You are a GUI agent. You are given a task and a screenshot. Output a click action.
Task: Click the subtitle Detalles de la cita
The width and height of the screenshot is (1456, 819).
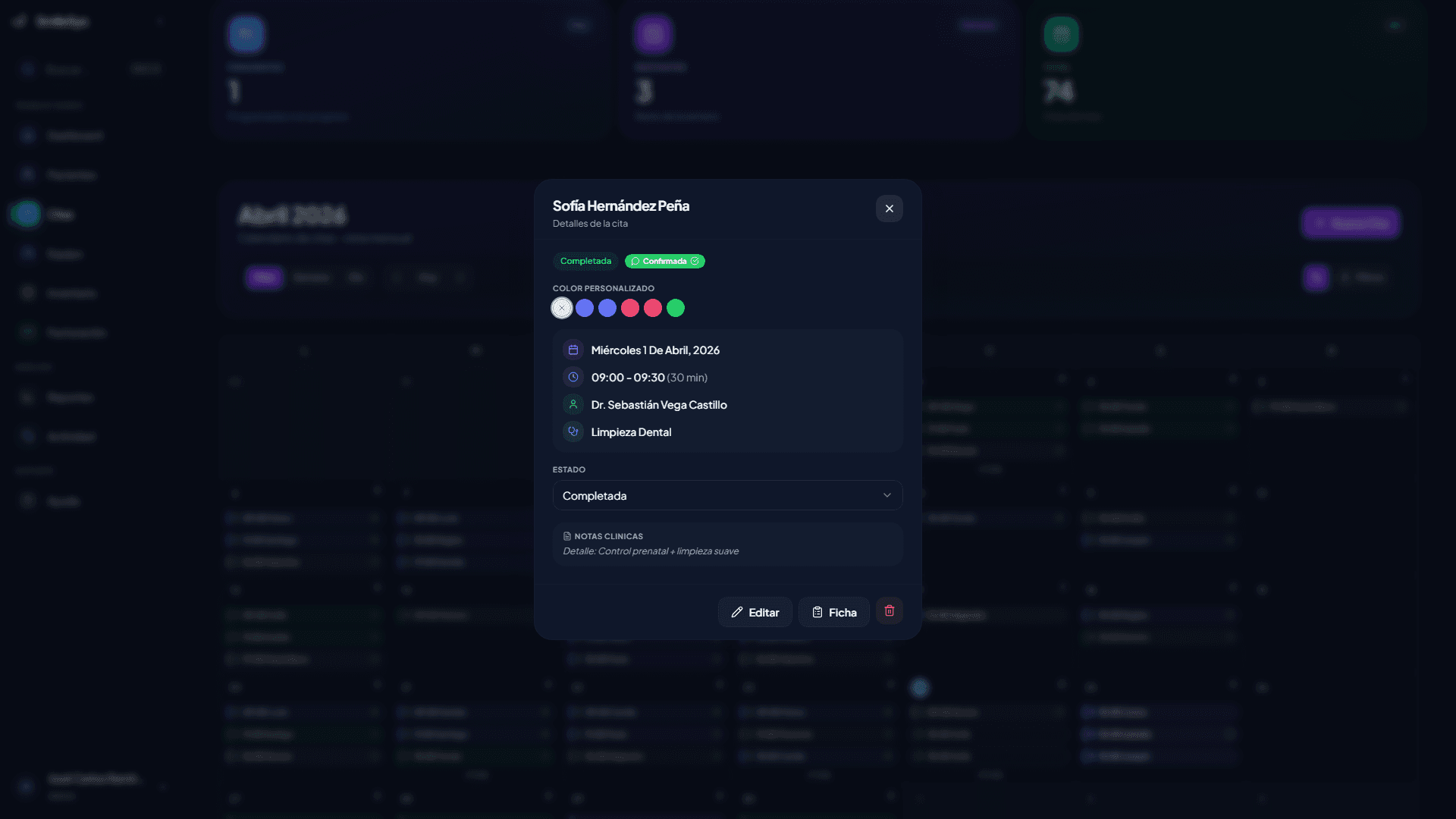pyautogui.click(x=590, y=224)
